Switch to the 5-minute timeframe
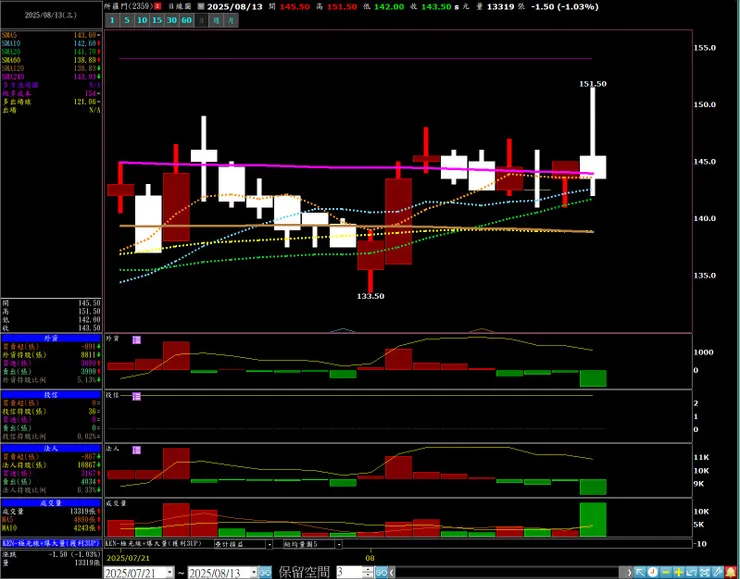The height and width of the screenshot is (579, 740). coord(127,20)
